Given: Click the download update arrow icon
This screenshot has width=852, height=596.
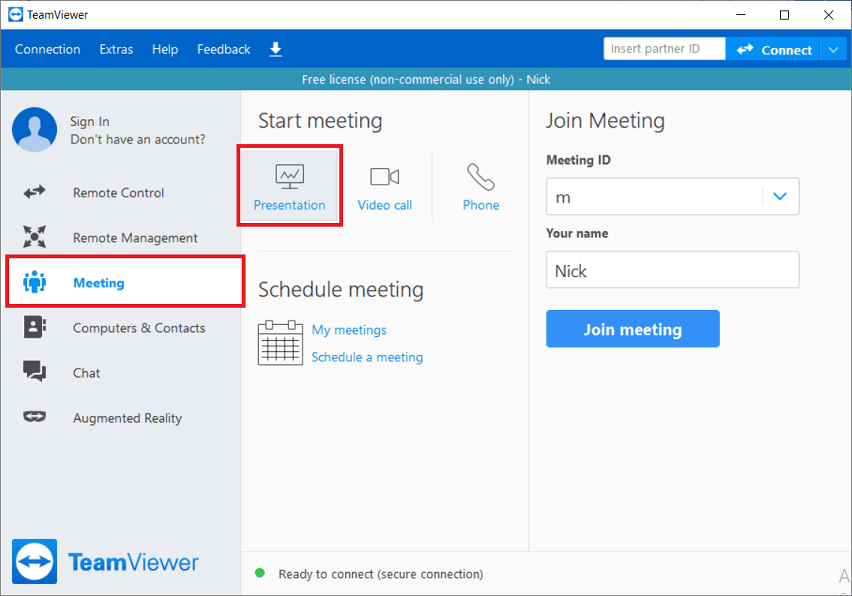Looking at the screenshot, I should pos(275,49).
